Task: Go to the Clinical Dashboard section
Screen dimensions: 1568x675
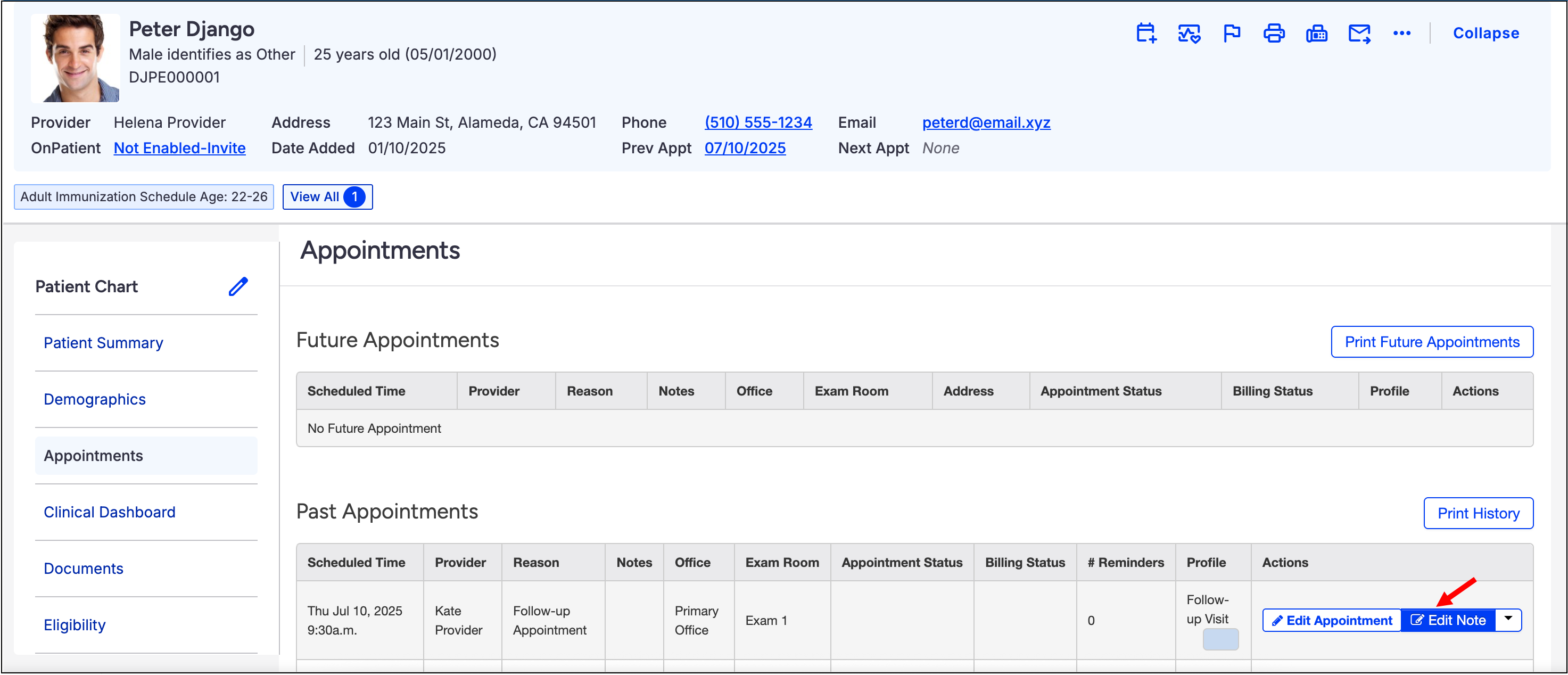Action: pos(110,512)
